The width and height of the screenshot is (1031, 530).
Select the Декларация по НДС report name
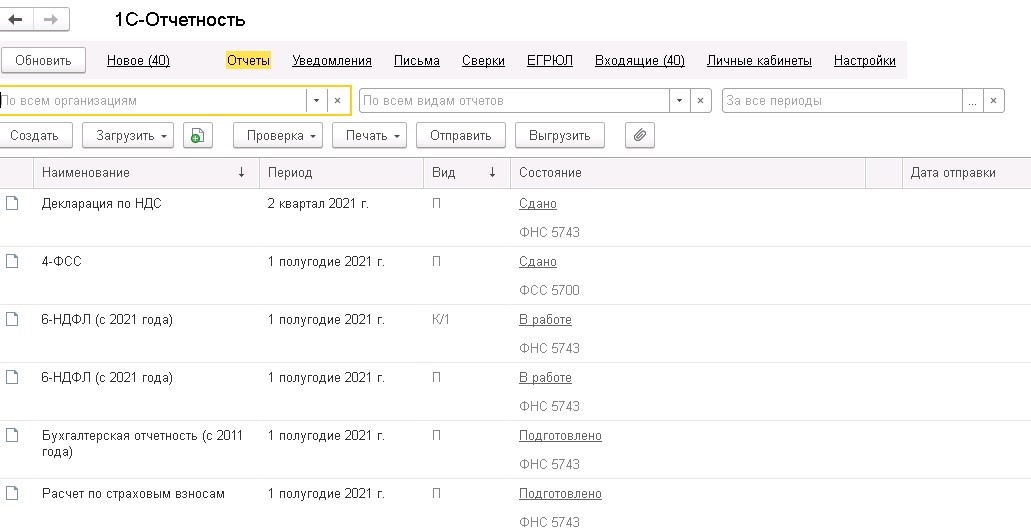click(x=101, y=204)
